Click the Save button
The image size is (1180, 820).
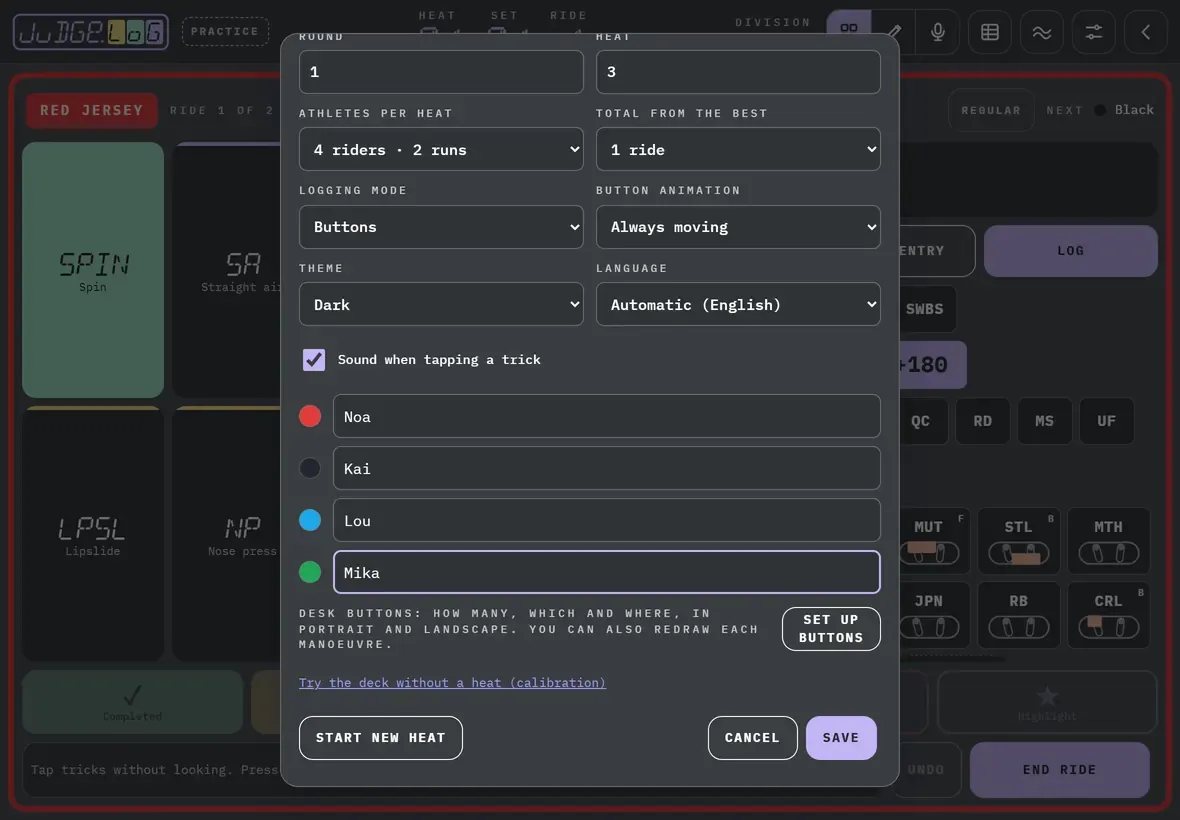841,737
